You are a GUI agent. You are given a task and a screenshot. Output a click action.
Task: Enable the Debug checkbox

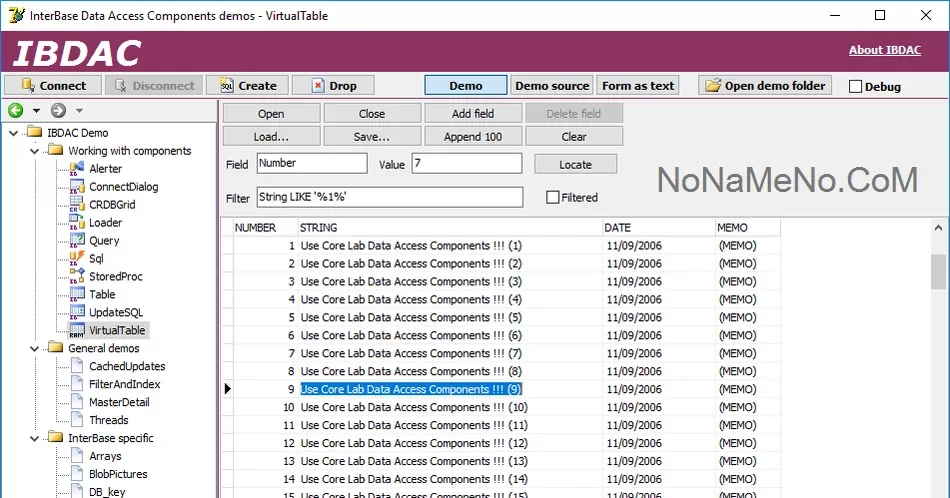coord(855,86)
